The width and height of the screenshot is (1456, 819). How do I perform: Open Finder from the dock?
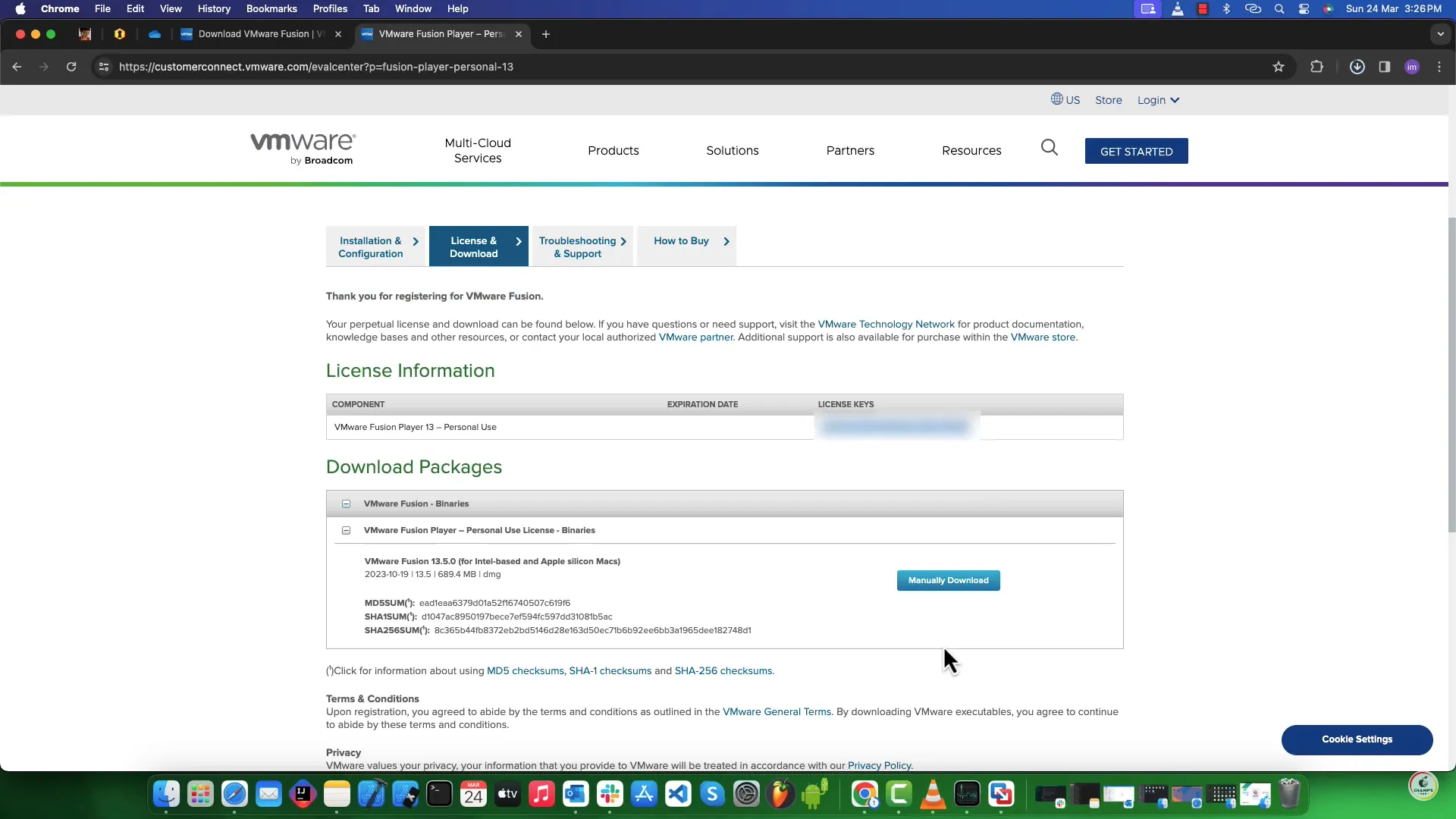166,794
